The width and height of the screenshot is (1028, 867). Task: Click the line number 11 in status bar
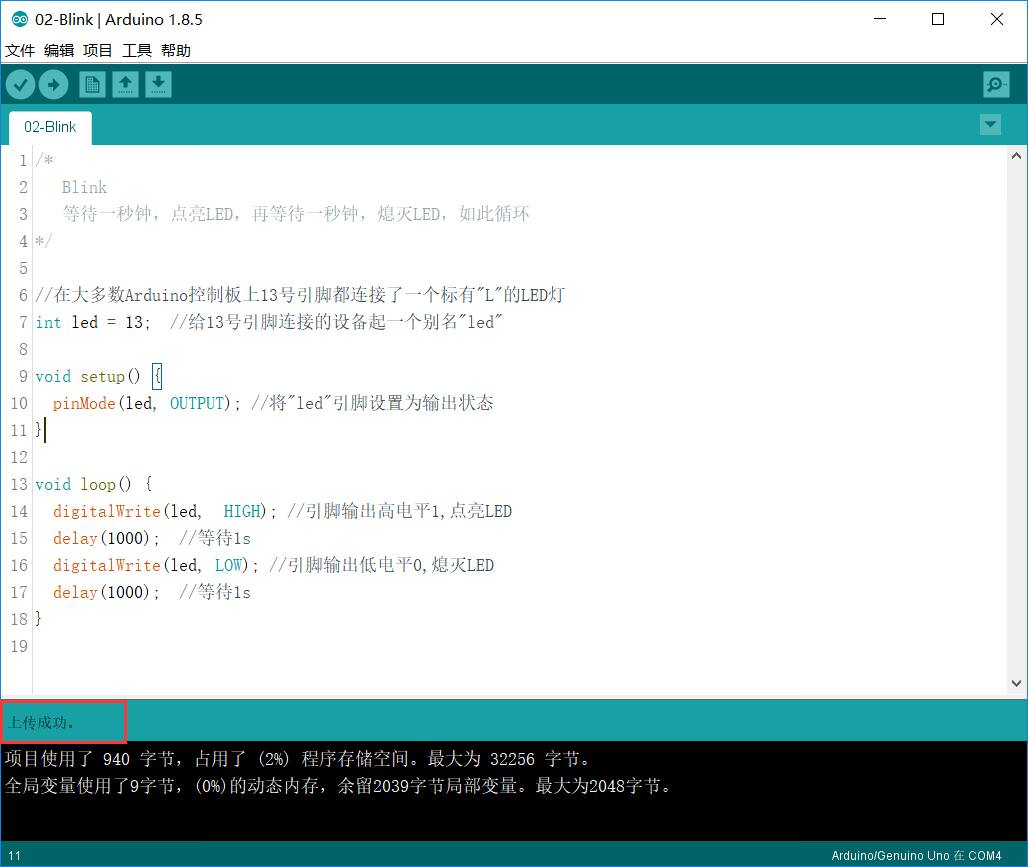click(14, 856)
